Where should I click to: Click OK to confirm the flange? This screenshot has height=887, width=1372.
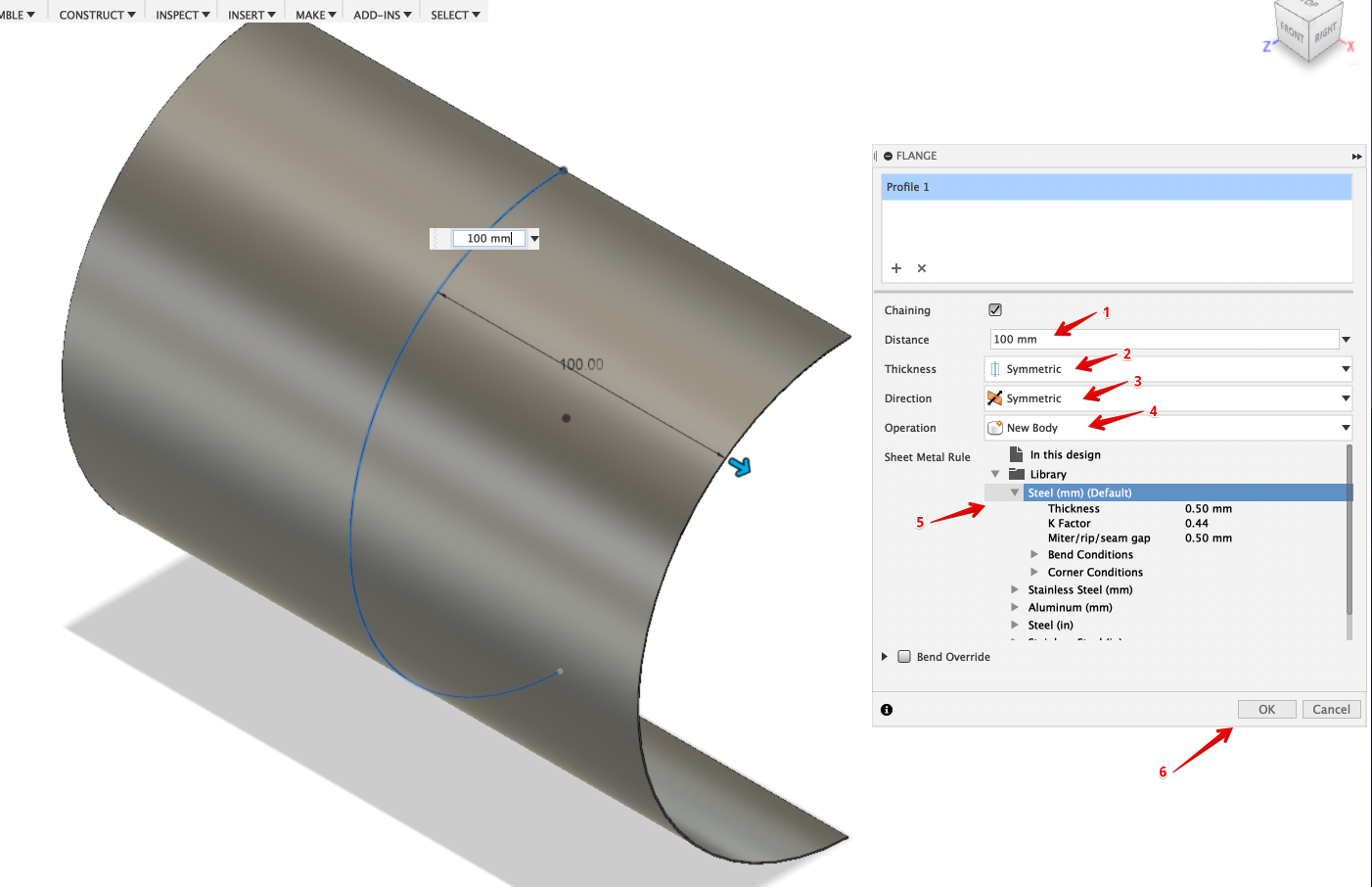tap(1267, 710)
